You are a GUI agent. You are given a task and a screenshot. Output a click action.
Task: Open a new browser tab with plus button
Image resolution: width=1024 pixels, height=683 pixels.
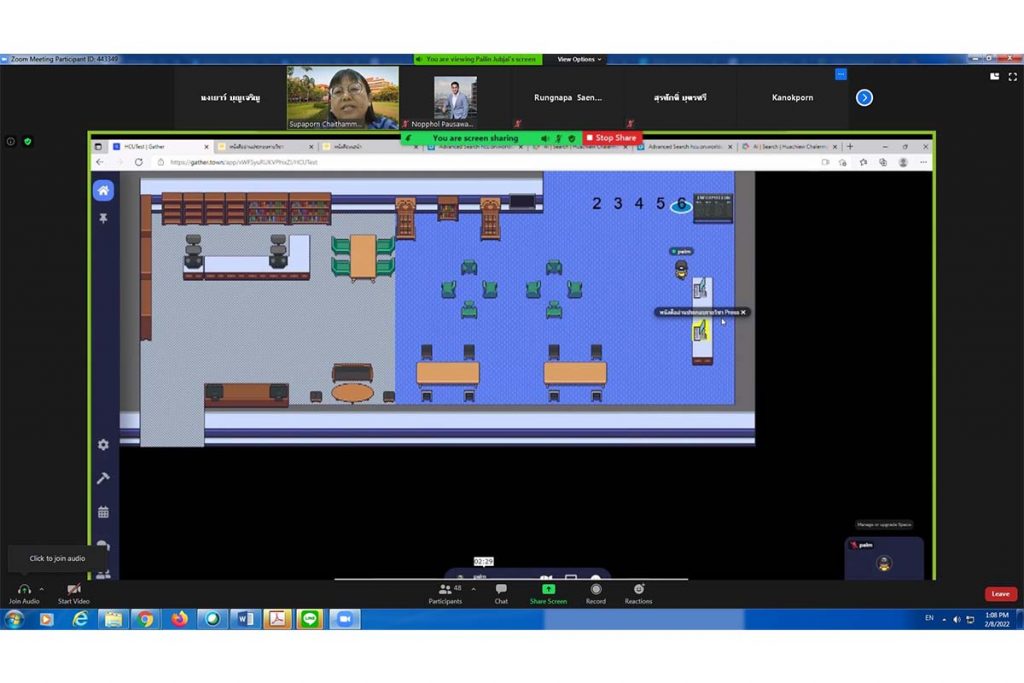click(848, 147)
